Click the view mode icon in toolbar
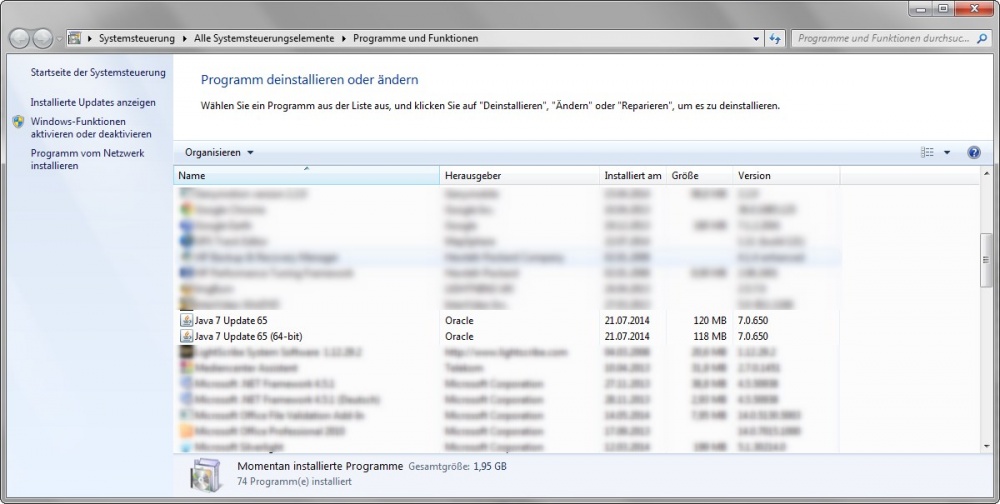1000x504 pixels. 927,153
